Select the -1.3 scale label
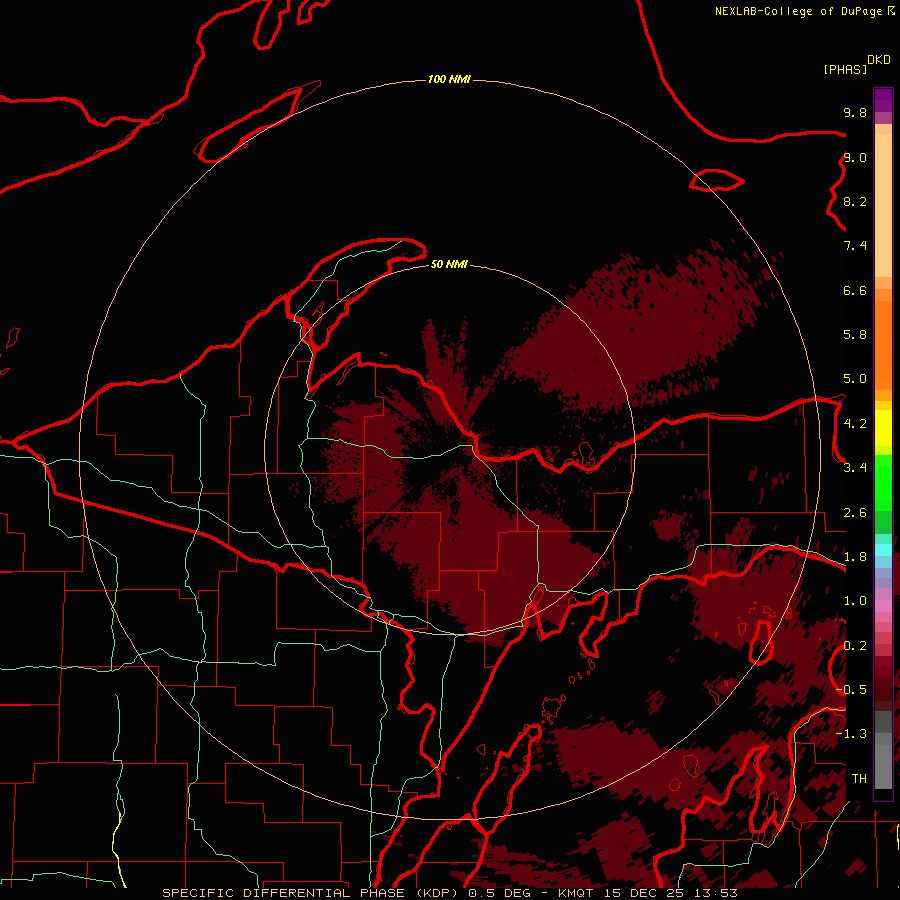The image size is (900, 900). coord(851,734)
